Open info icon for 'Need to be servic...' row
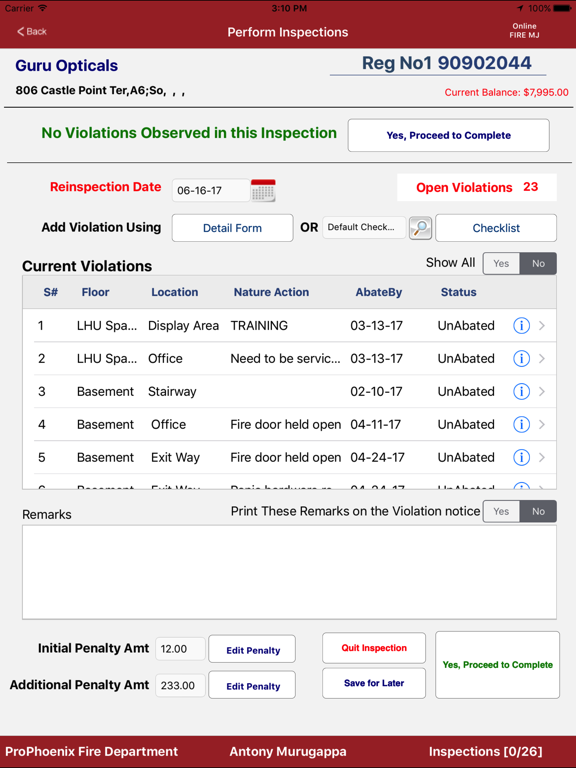This screenshot has width=576, height=768. point(521,359)
